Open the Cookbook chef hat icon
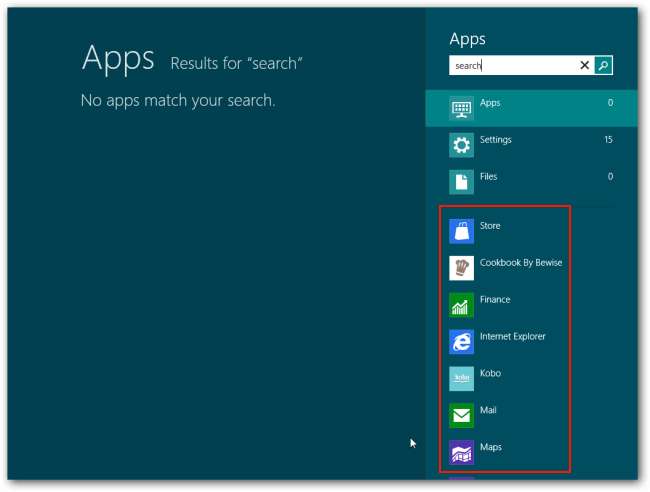Image resolution: width=650 pixels, height=492 pixels. [461, 268]
